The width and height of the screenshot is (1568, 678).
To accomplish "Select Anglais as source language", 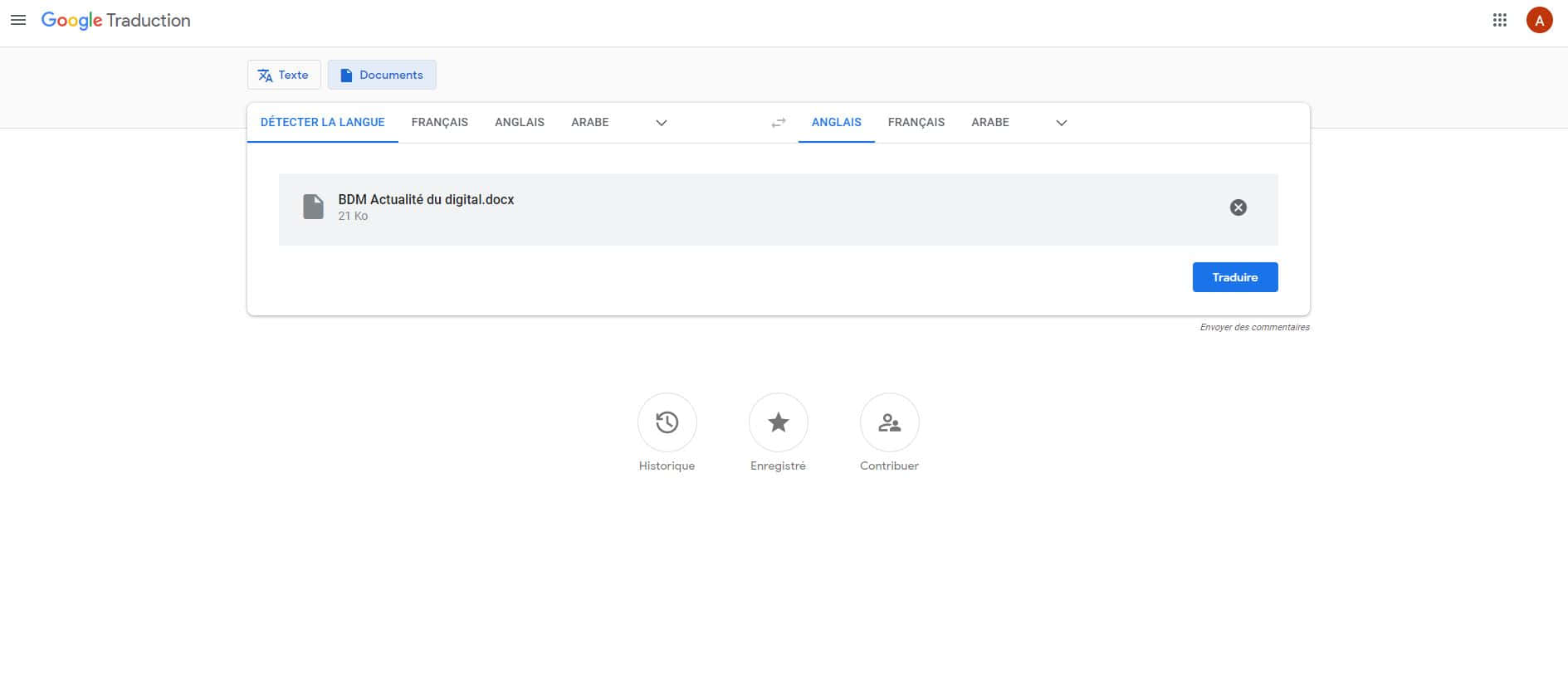I will pyautogui.click(x=520, y=122).
